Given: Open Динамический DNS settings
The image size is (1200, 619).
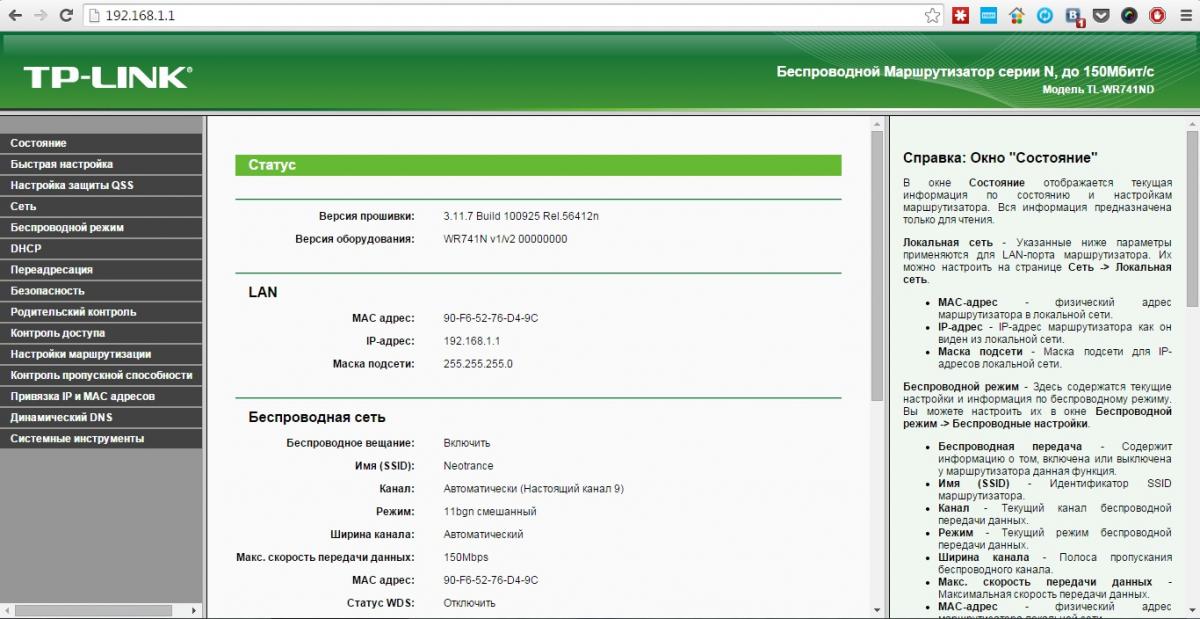Looking at the screenshot, I should 61,417.
